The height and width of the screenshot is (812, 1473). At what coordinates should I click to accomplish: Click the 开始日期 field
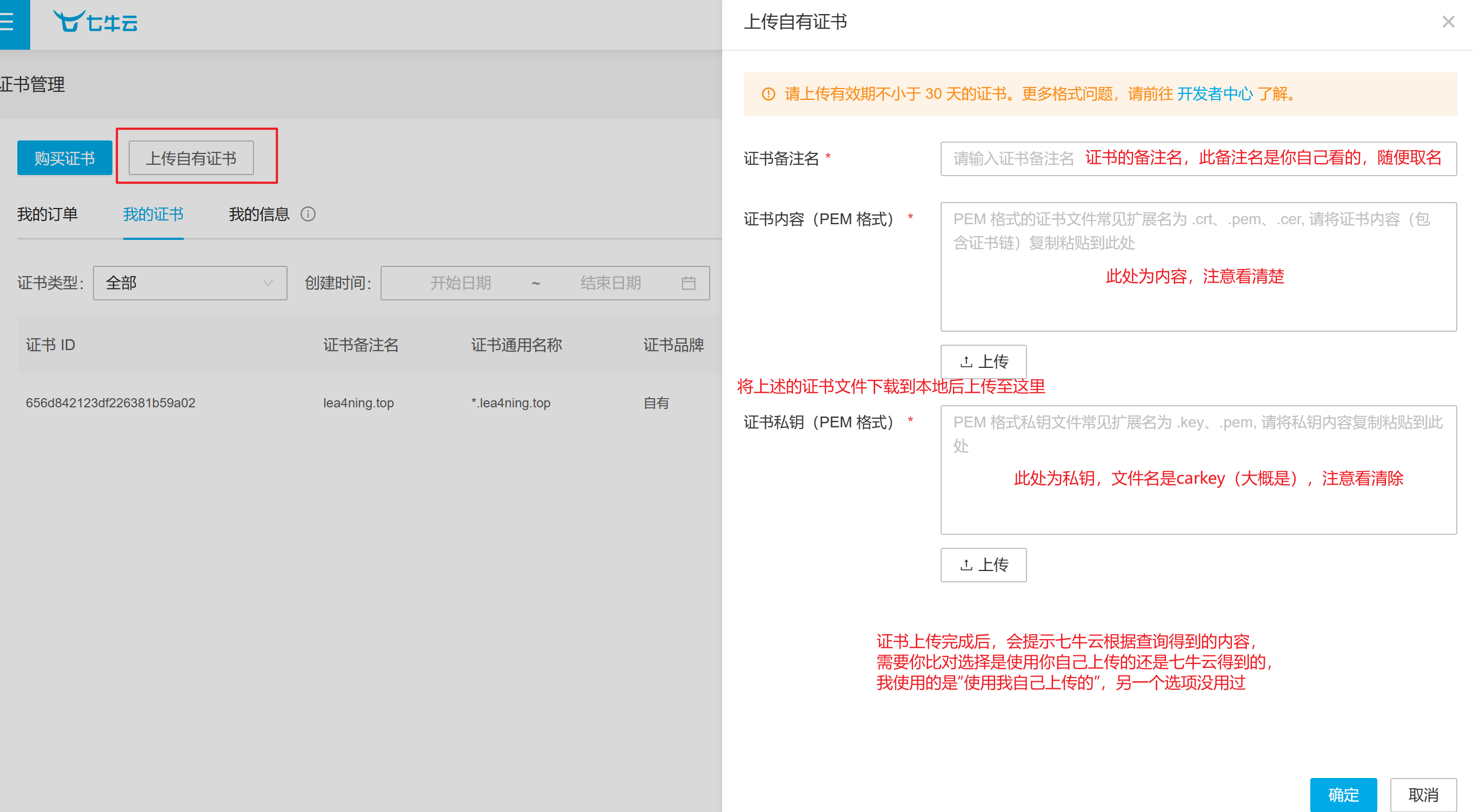[461, 283]
